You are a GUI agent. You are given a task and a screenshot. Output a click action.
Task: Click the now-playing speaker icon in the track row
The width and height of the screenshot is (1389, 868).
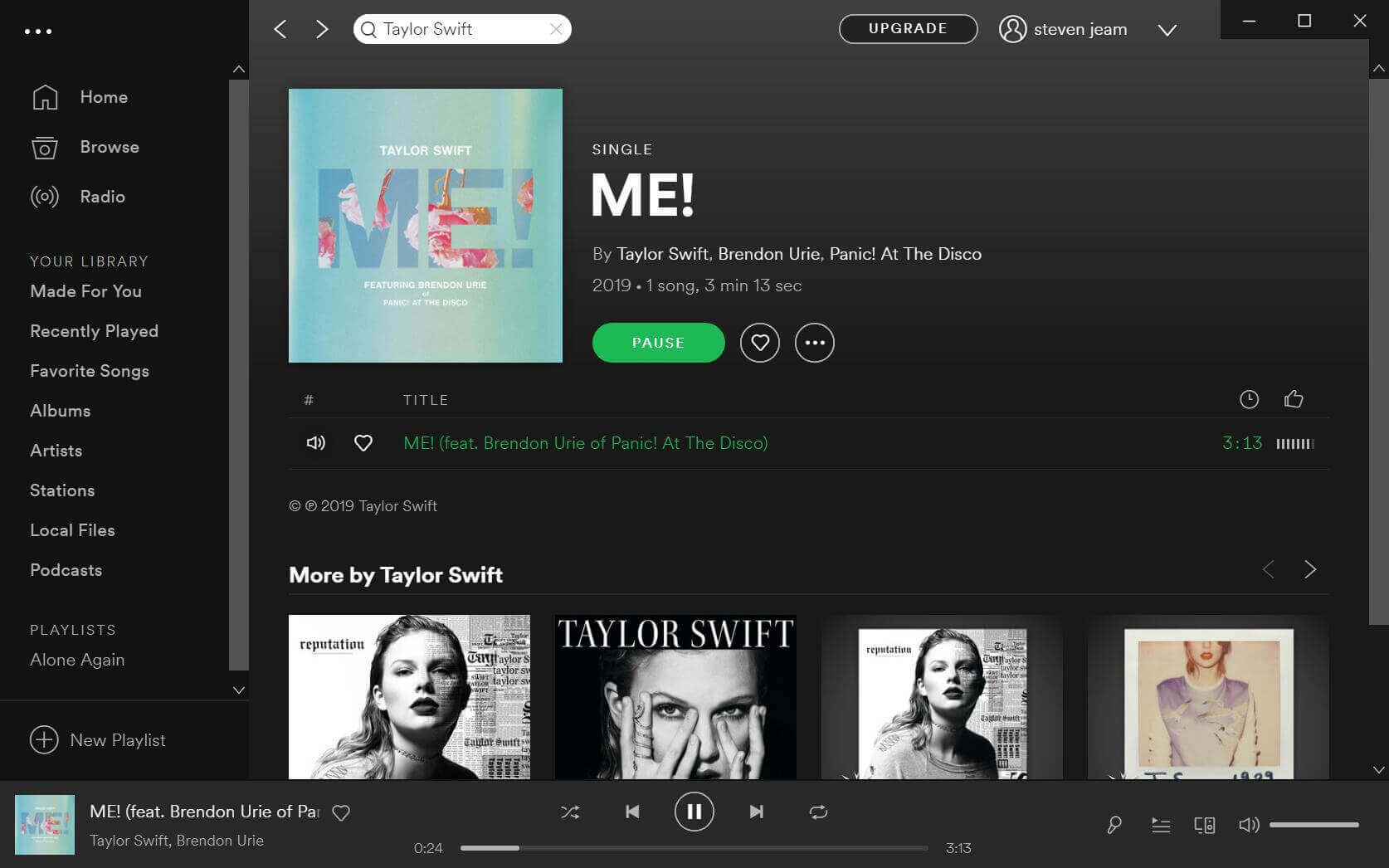pos(315,443)
